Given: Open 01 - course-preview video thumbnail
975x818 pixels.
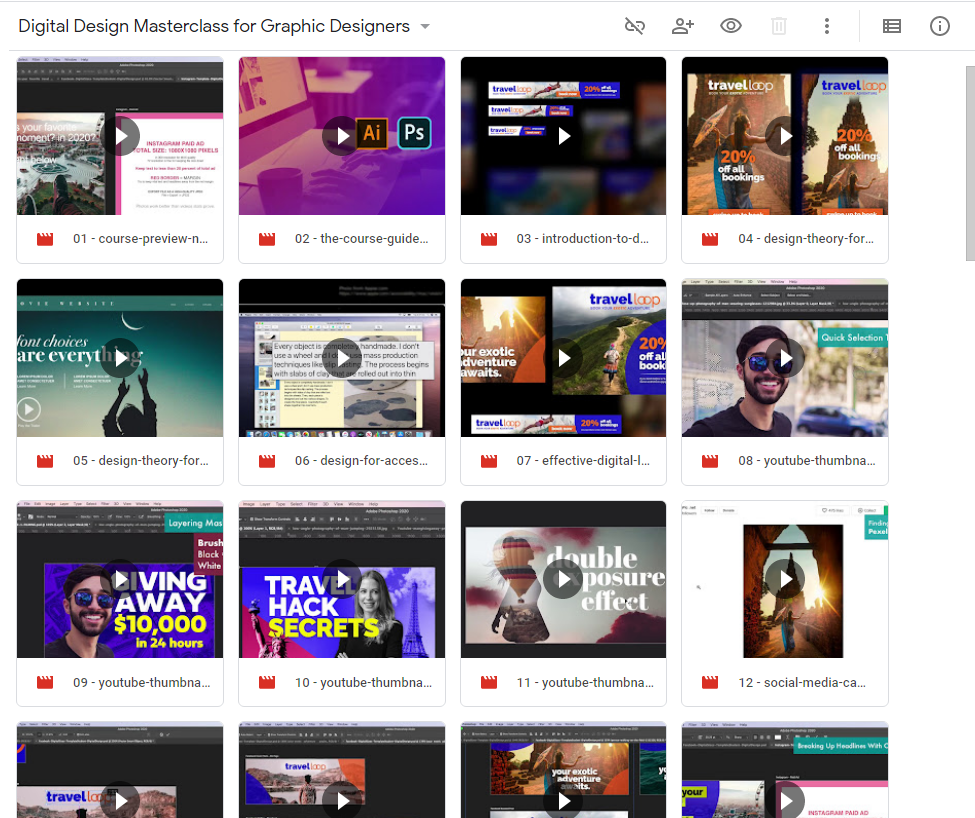Looking at the screenshot, I should (120, 136).
